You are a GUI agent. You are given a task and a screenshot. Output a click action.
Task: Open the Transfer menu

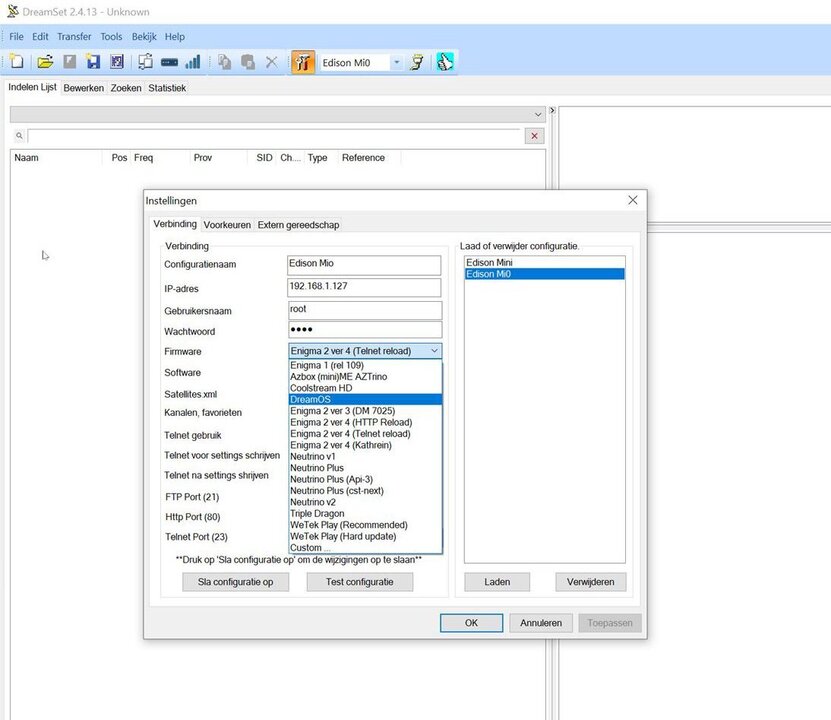(73, 36)
